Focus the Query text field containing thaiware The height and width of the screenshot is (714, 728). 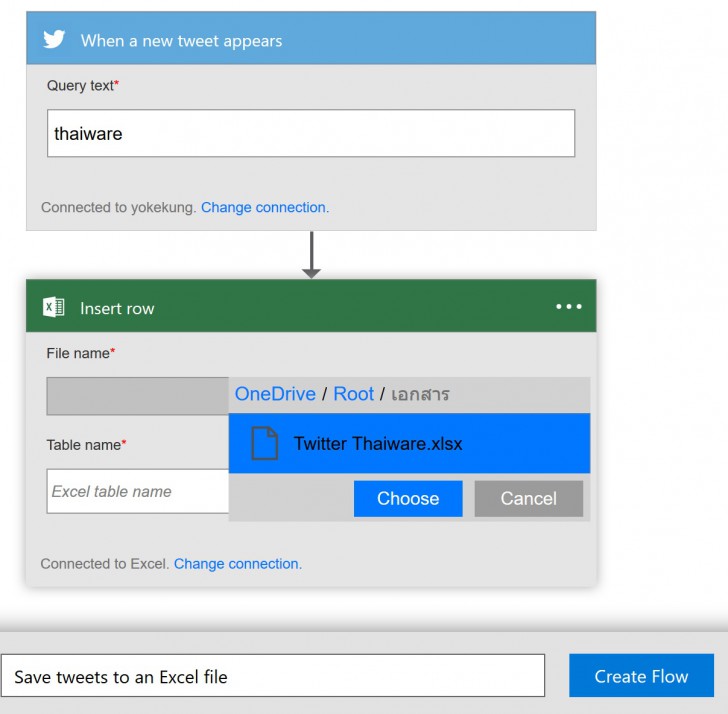[x=311, y=133]
